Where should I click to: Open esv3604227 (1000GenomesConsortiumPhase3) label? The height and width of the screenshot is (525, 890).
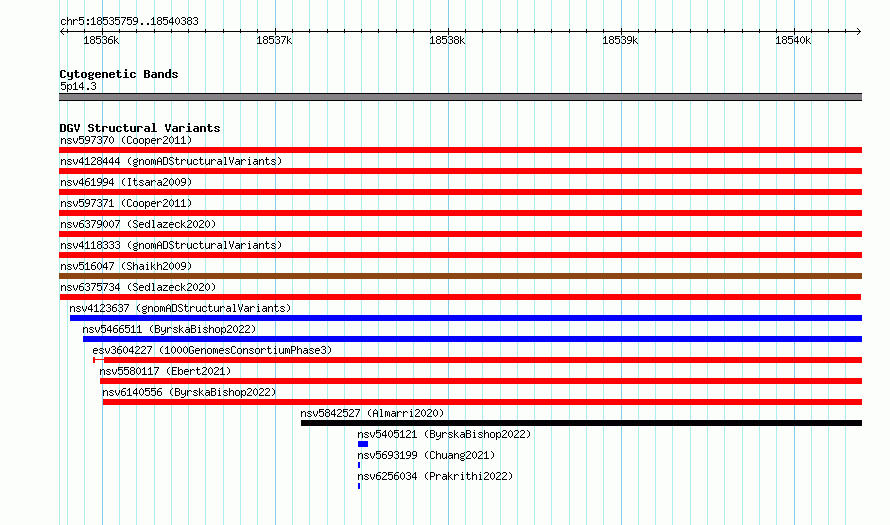point(212,350)
